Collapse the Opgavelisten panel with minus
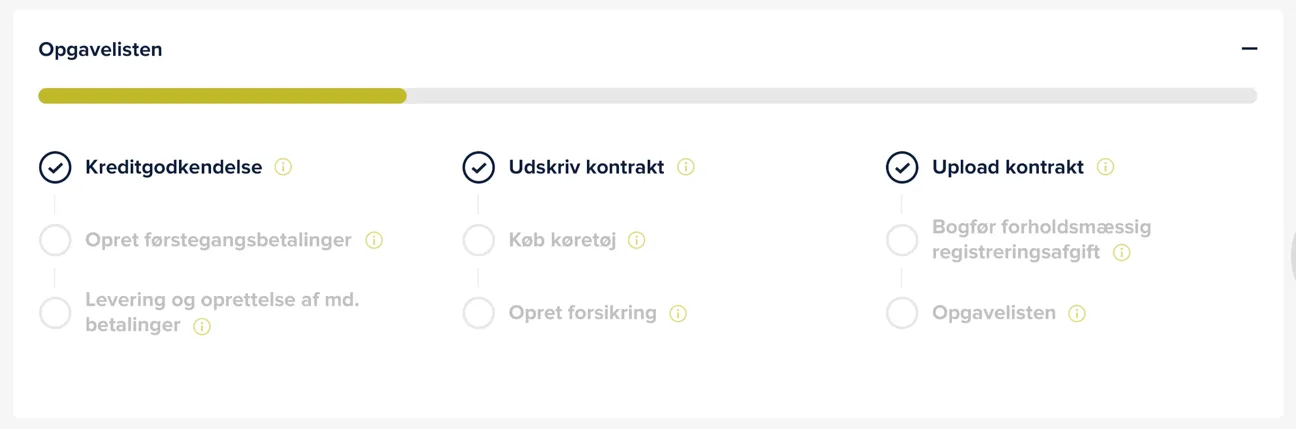The width and height of the screenshot is (1296, 429). (x=1249, y=48)
